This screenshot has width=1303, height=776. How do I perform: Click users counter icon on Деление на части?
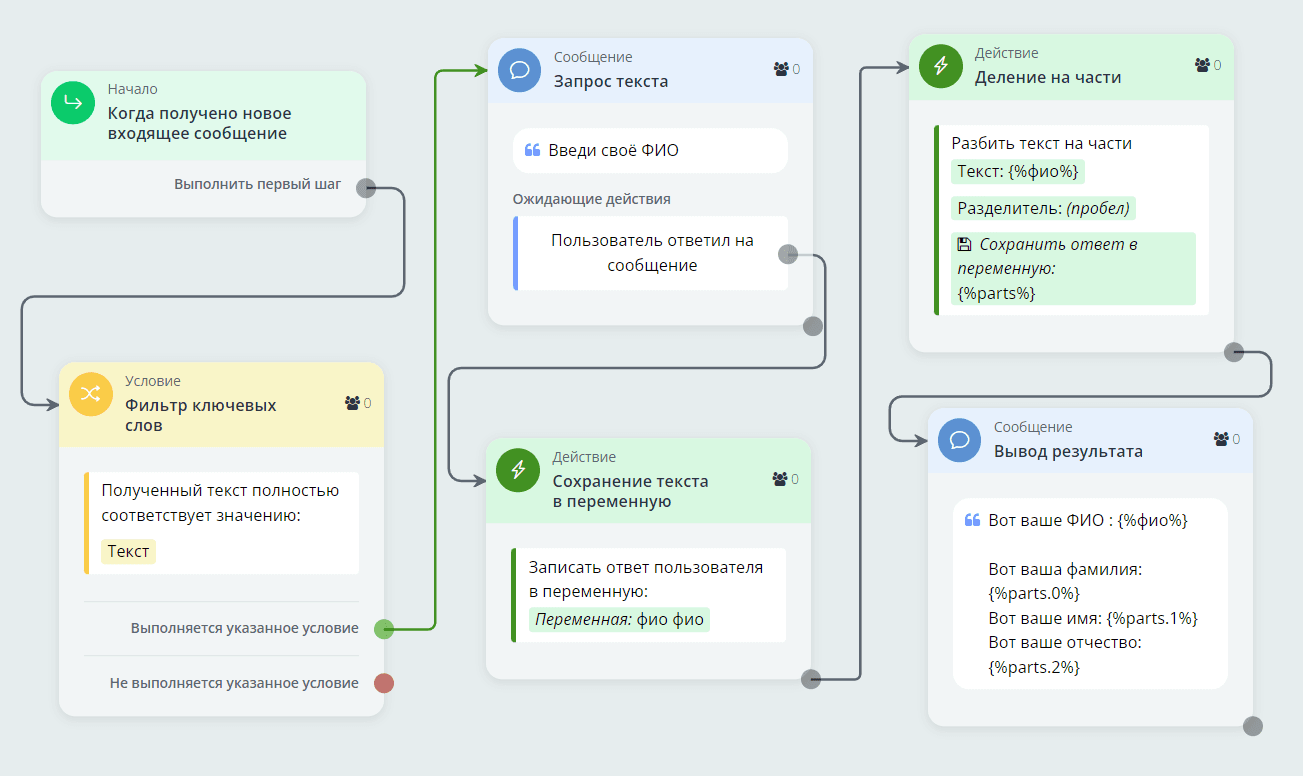(x=1202, y=65)
